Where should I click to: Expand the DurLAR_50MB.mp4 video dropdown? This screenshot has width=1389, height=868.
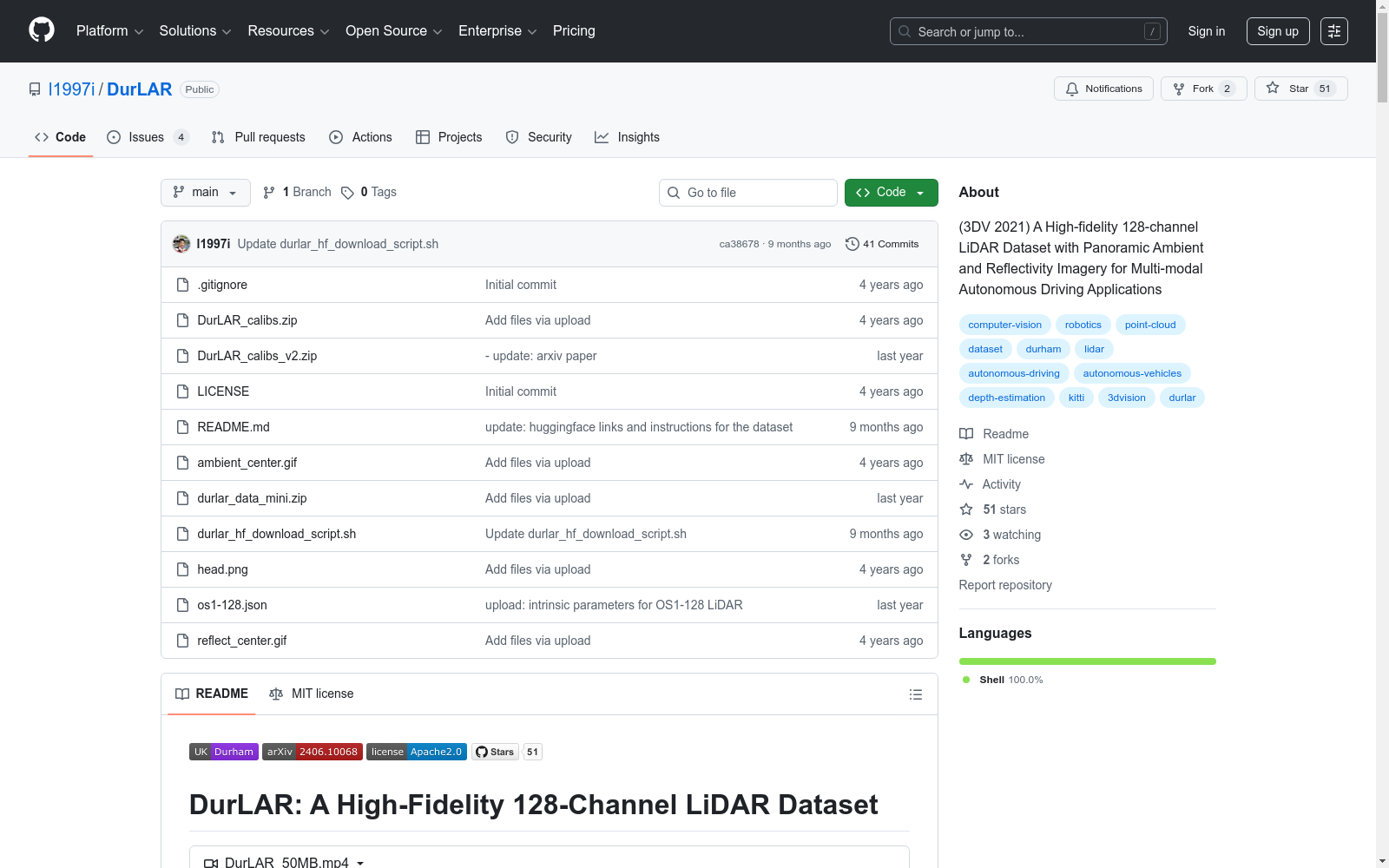360,863
